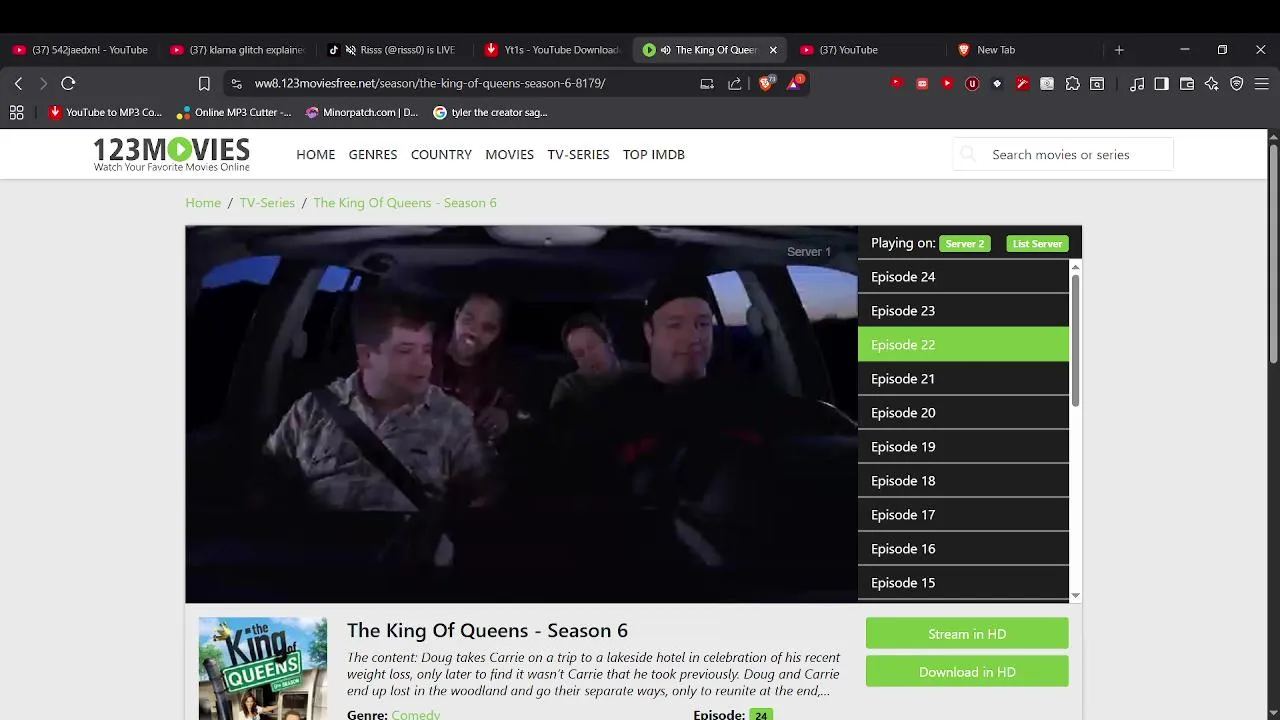Open YouTube to MP3 Co... bookmark

(x=105, y=113)
